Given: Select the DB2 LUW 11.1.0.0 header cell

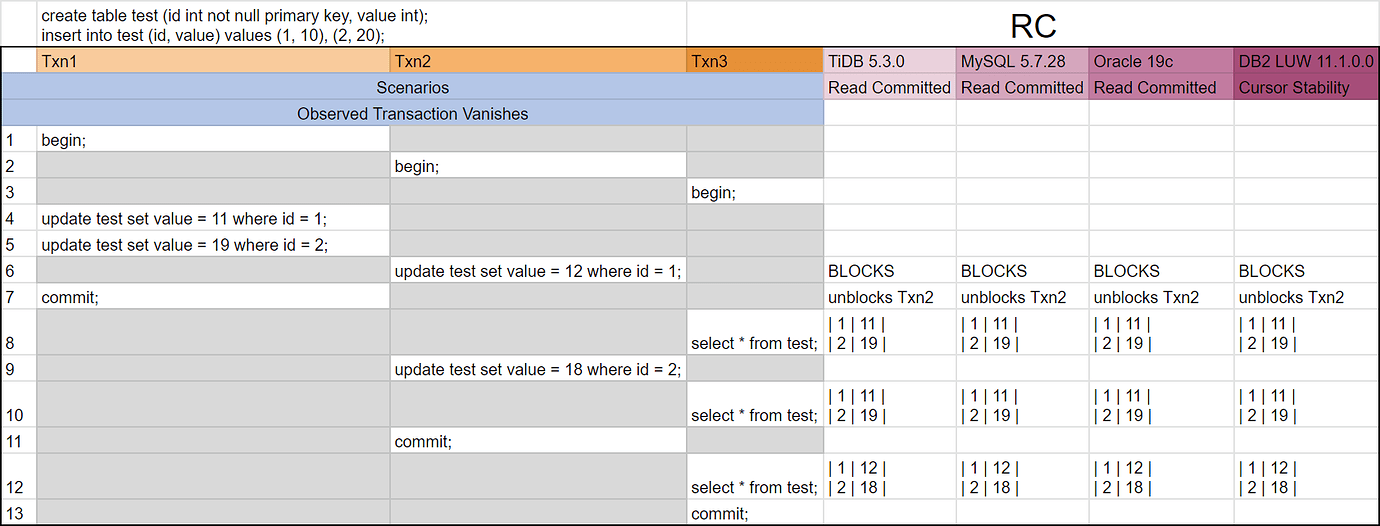Looking at the screenshot, I should click(1306, 61).
